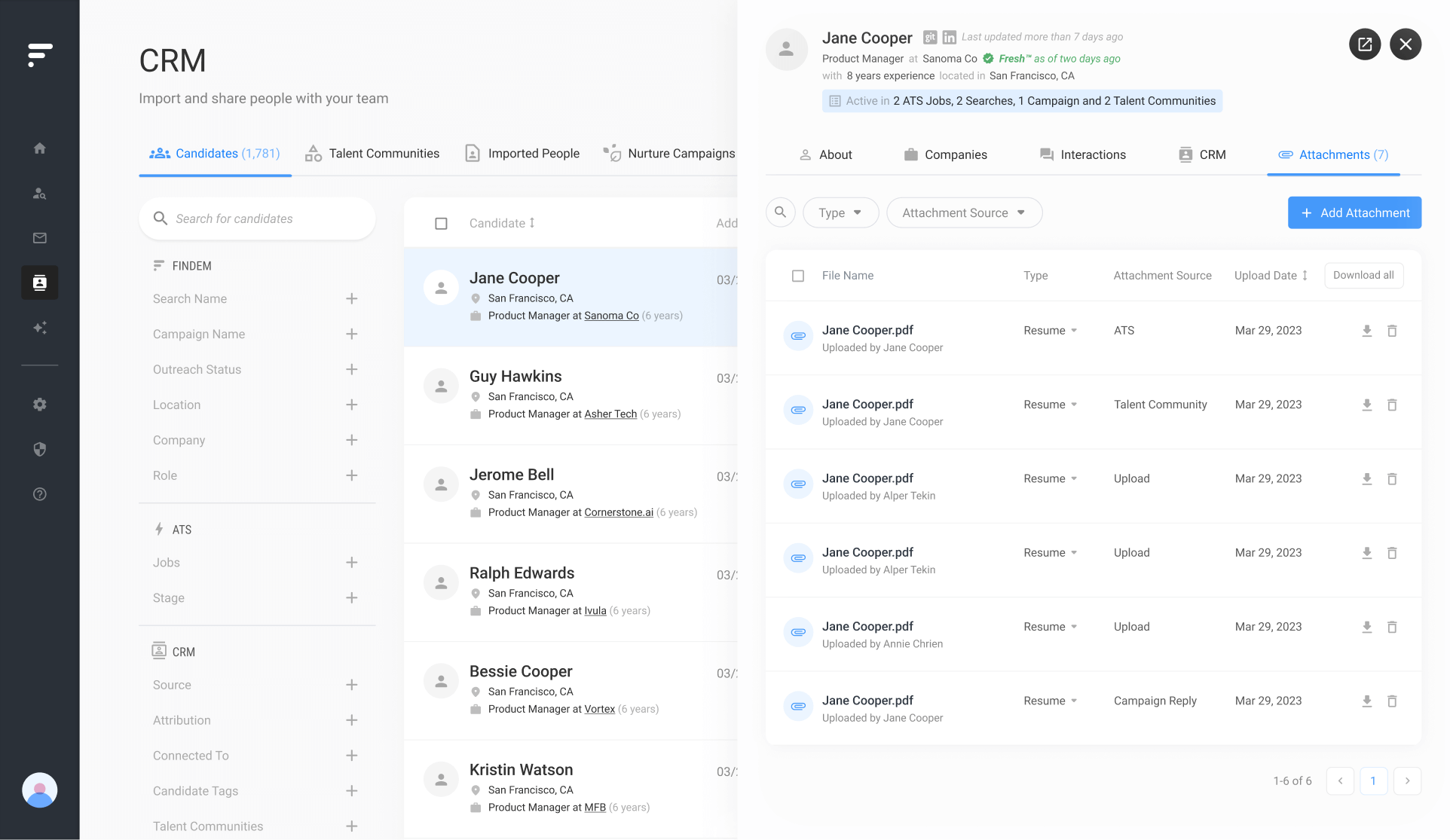Open settings via the gear icon

(39, 405)
